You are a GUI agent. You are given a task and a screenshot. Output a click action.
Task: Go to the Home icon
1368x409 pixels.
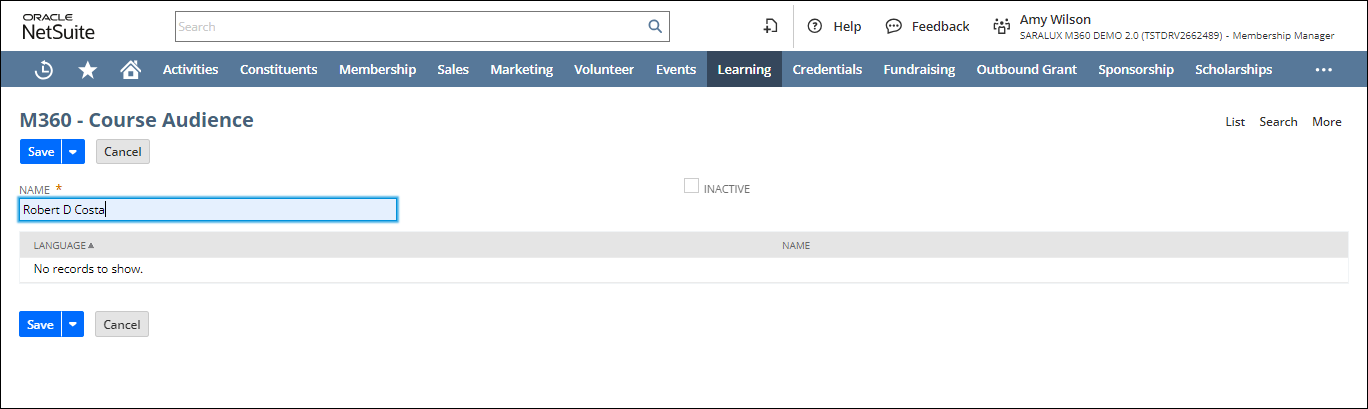coord(130,70)
